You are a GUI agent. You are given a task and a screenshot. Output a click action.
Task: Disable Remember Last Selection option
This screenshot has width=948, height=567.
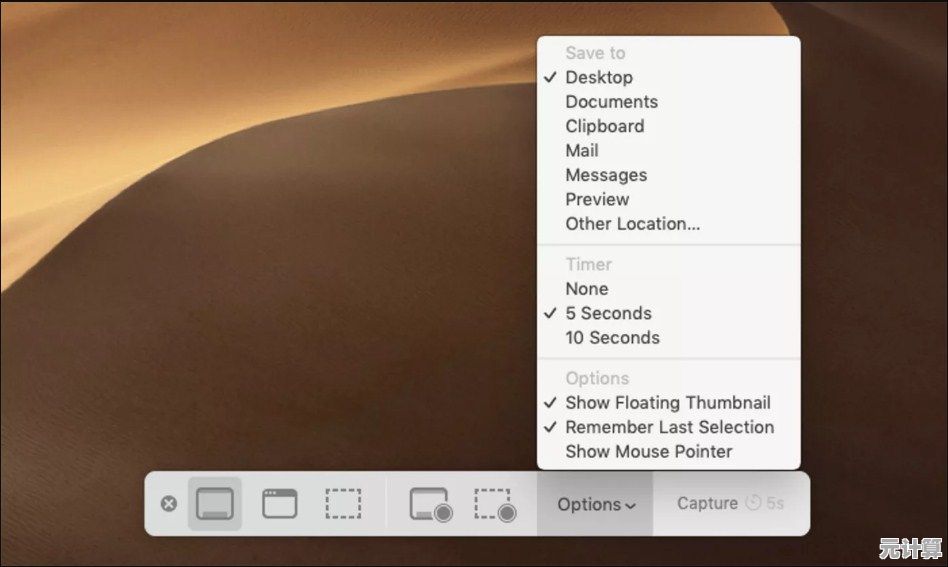click(669, 427)
